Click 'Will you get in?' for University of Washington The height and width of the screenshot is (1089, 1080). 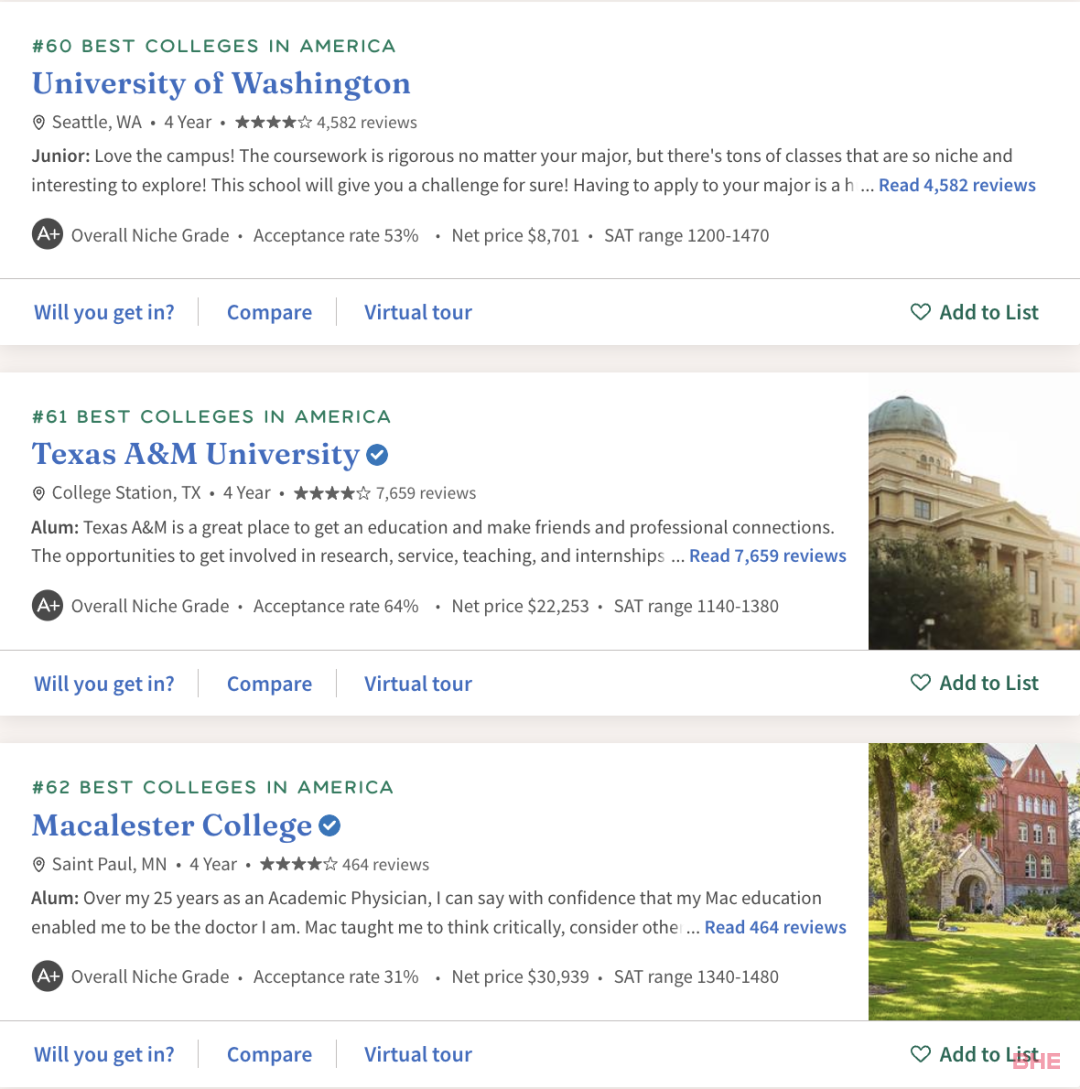(x=104, y=313)
